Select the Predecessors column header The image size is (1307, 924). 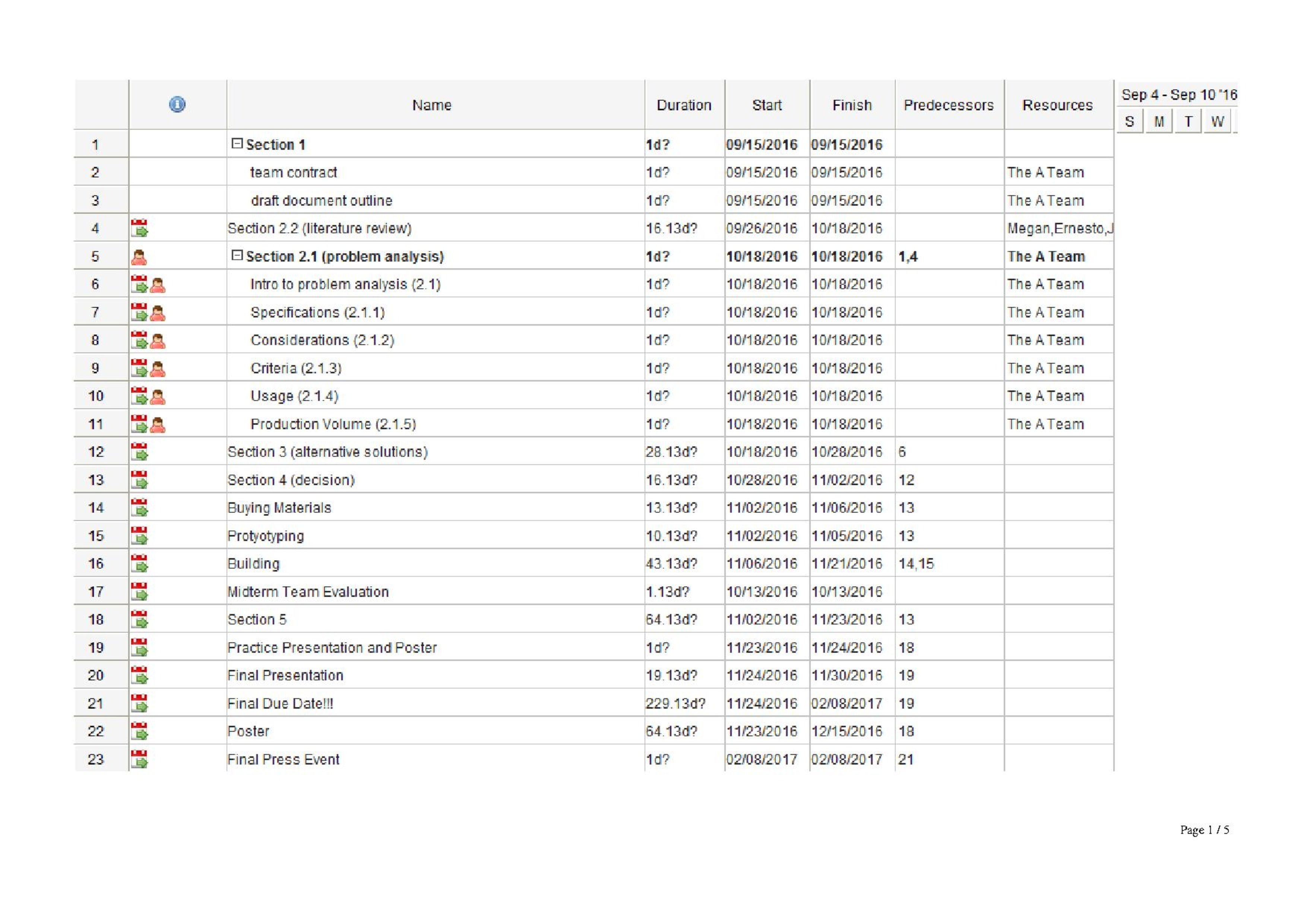(949, 105)
